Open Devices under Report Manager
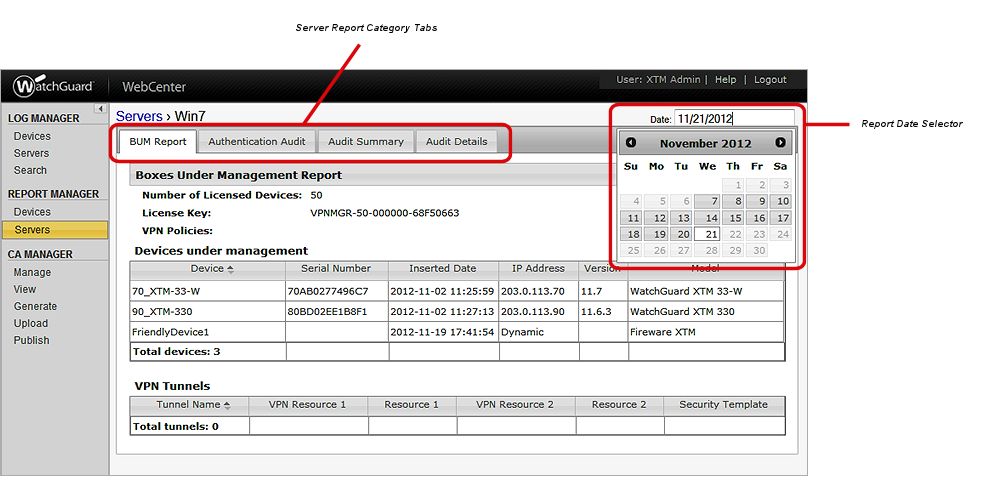982x484 pixels. [x=32, y=212]
